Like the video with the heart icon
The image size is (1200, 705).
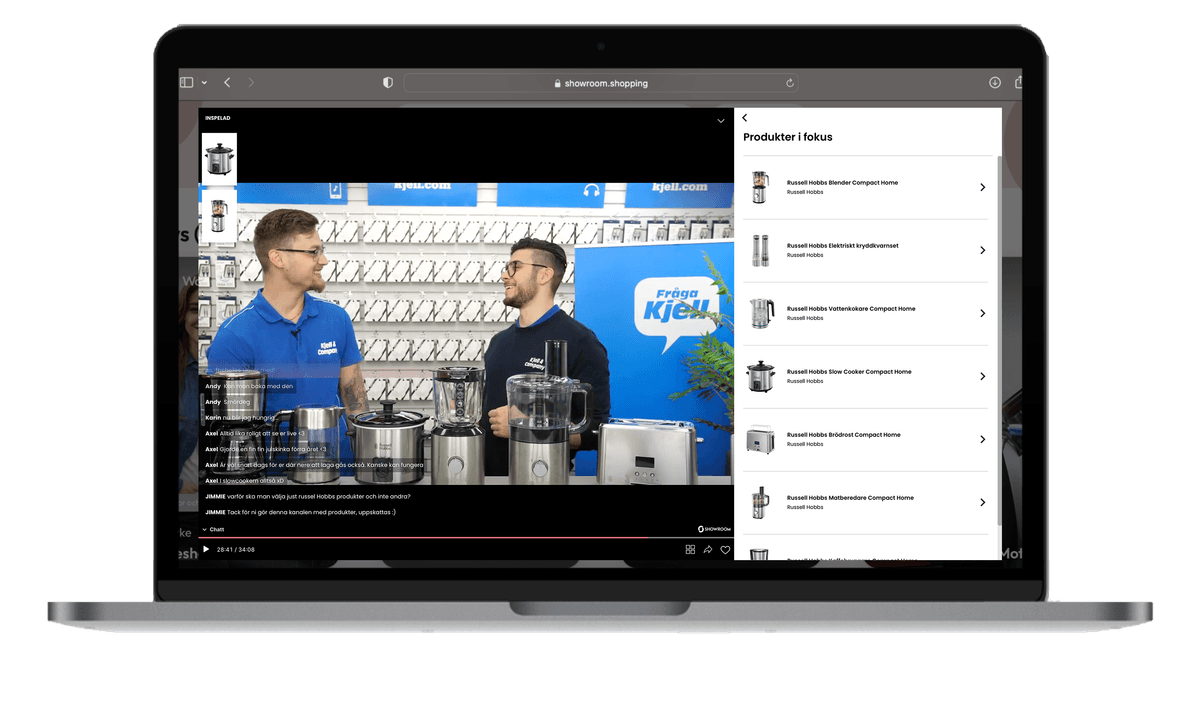725,549
